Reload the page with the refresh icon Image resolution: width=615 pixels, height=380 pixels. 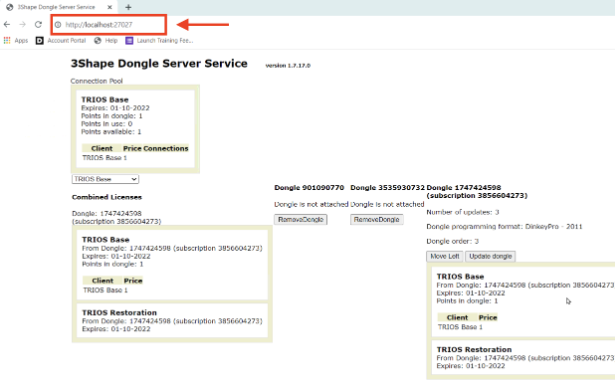(x=38, y=24)
